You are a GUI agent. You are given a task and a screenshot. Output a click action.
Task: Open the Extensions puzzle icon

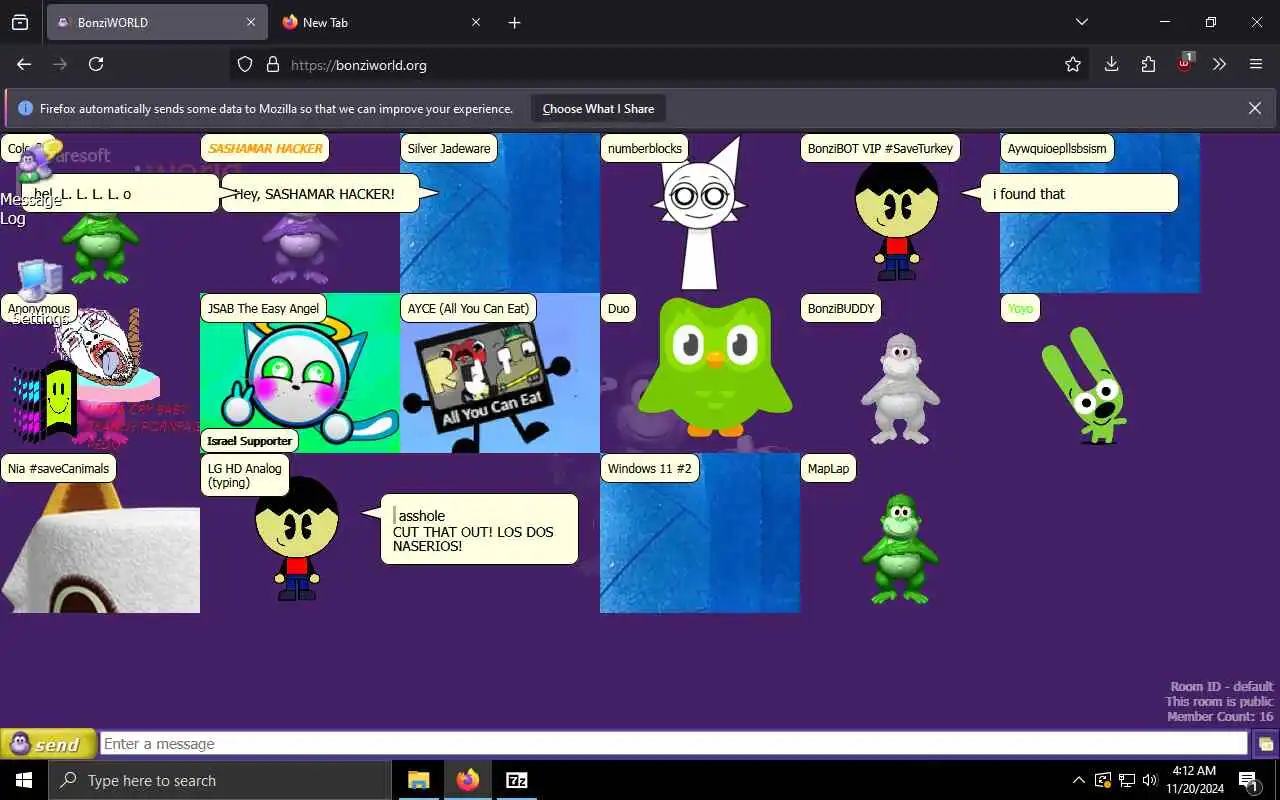tap(1148, 64)
